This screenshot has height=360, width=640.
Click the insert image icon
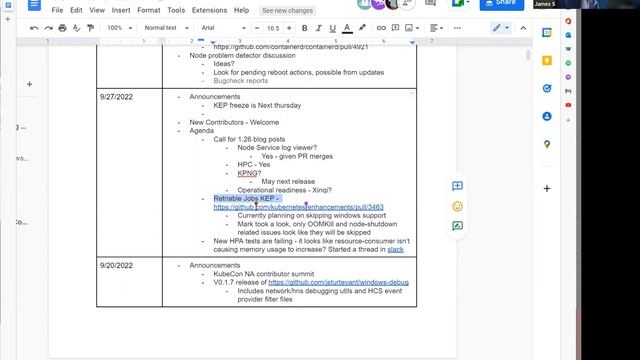click(x=409, y=28)
